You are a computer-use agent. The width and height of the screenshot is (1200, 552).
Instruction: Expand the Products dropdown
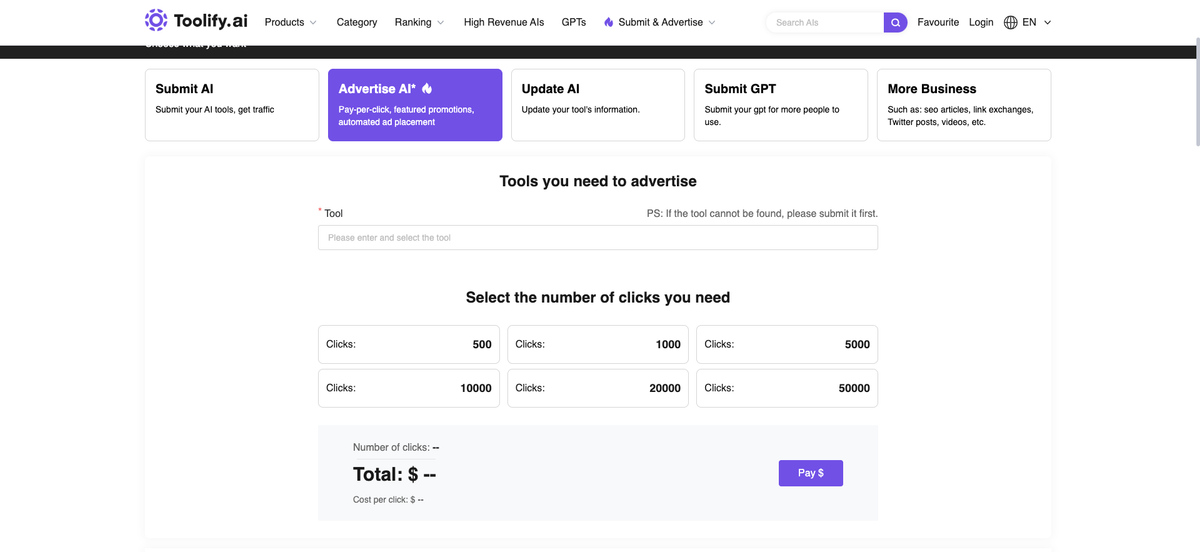[290, 22]
